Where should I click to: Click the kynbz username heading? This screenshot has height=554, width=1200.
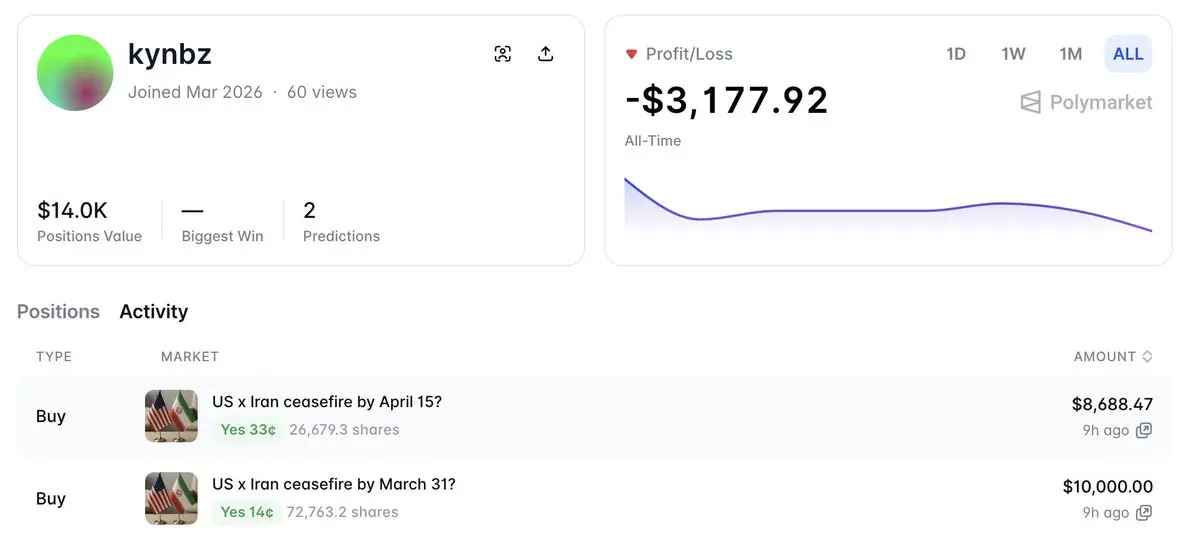point(170,54)
